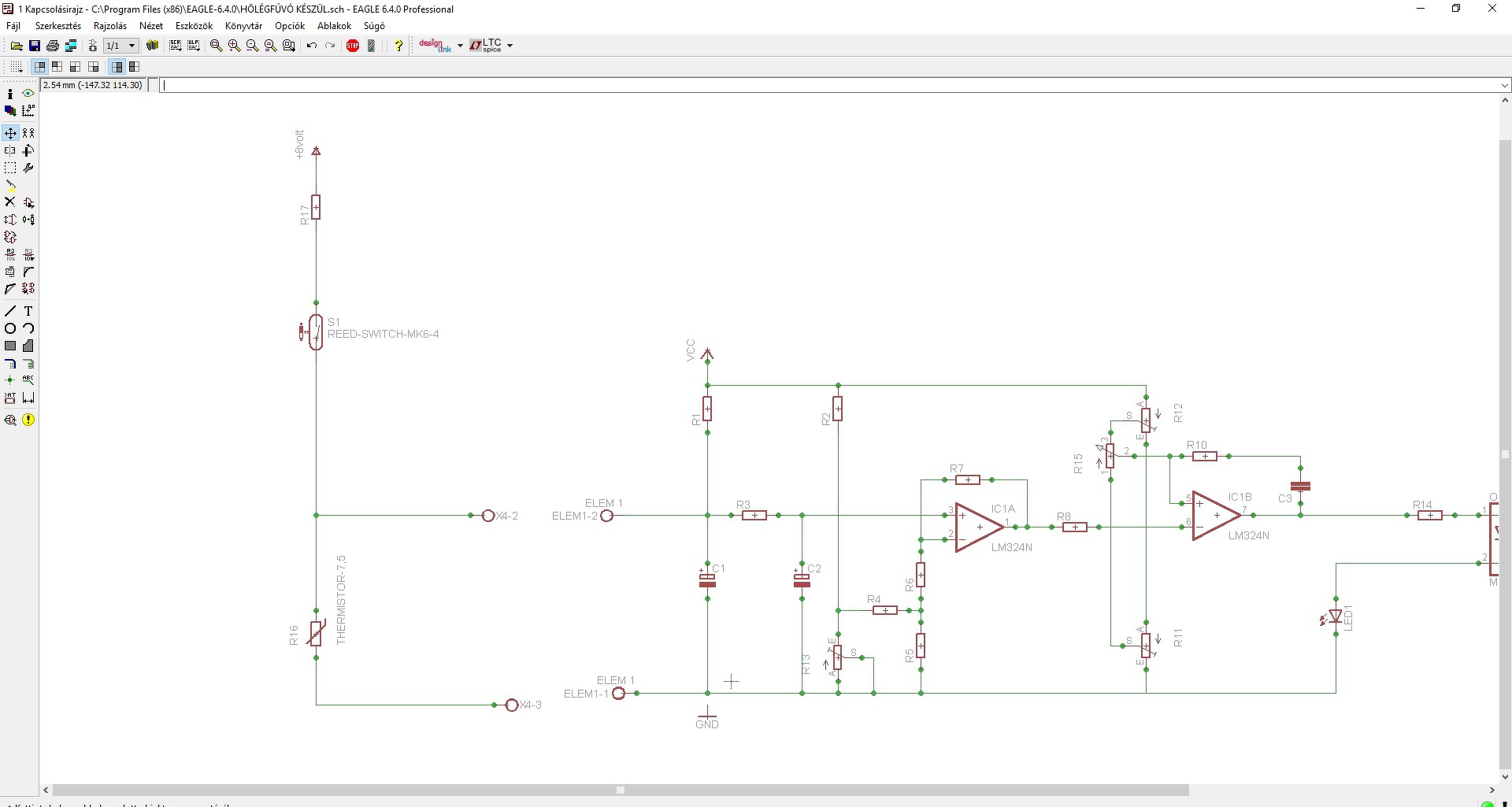Select the Mirror tool

pyautogui.click(x=10, y=150)
